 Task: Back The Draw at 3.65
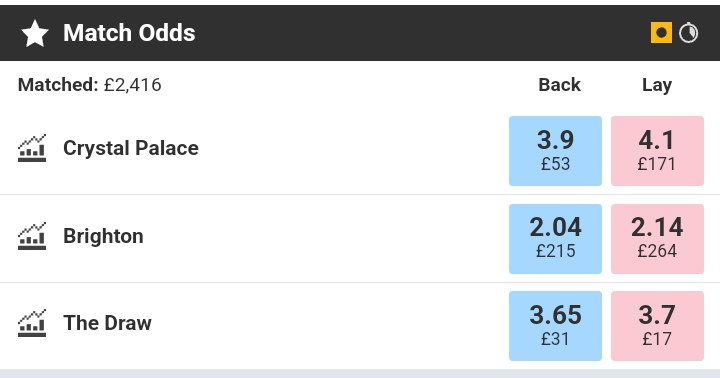pos(555,326)
